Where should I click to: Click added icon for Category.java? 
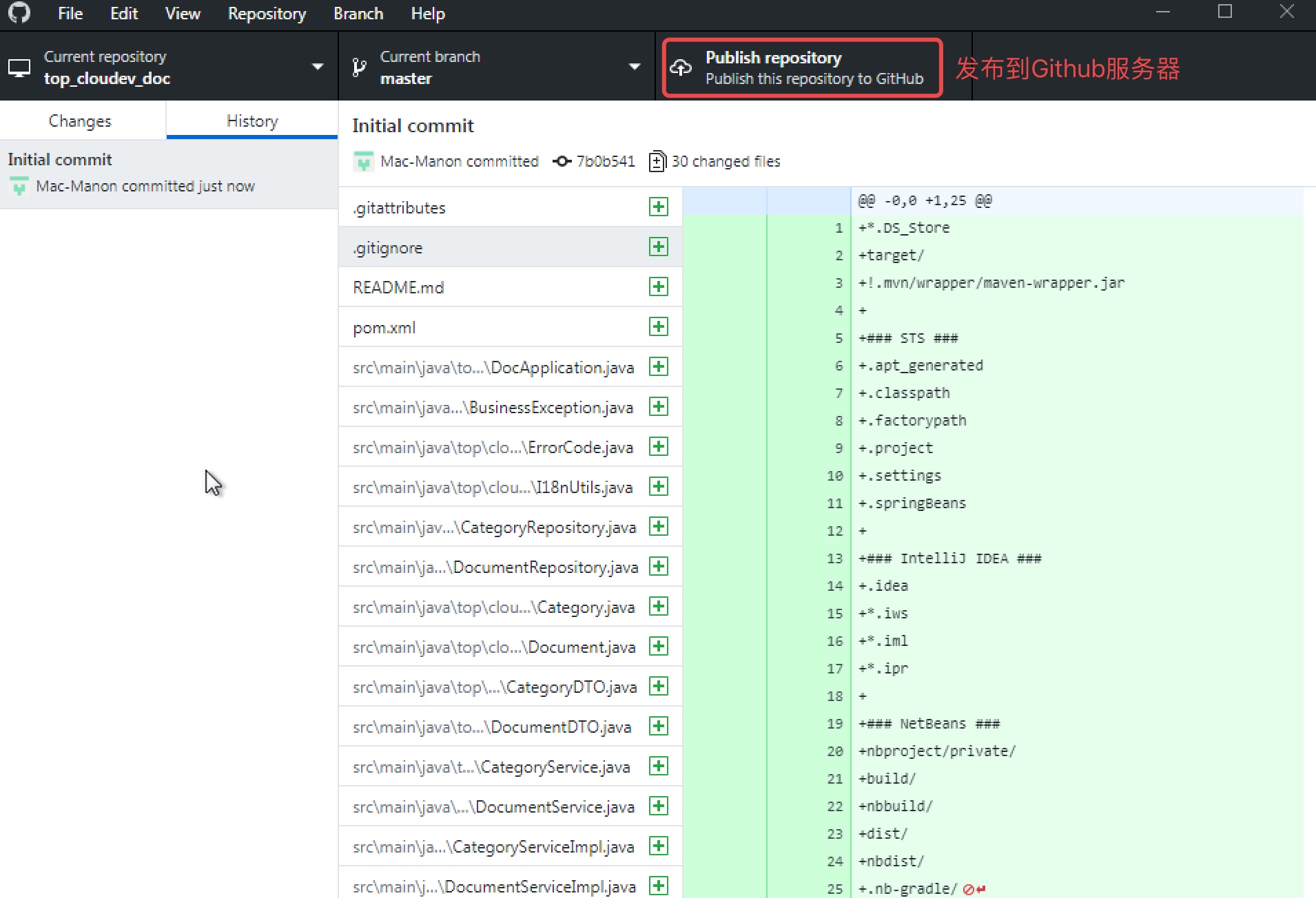coord(659,606)
